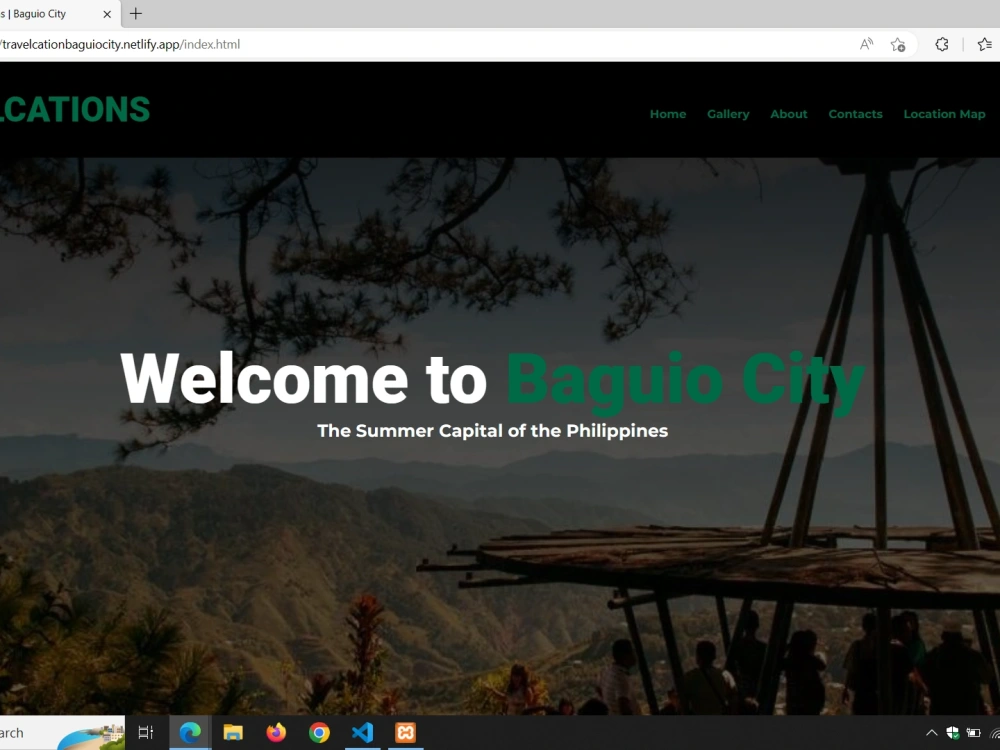The image size is (1000, 750).
Task: Open the Location Map page
Action: pyautogui.click(x=944, y=114)
